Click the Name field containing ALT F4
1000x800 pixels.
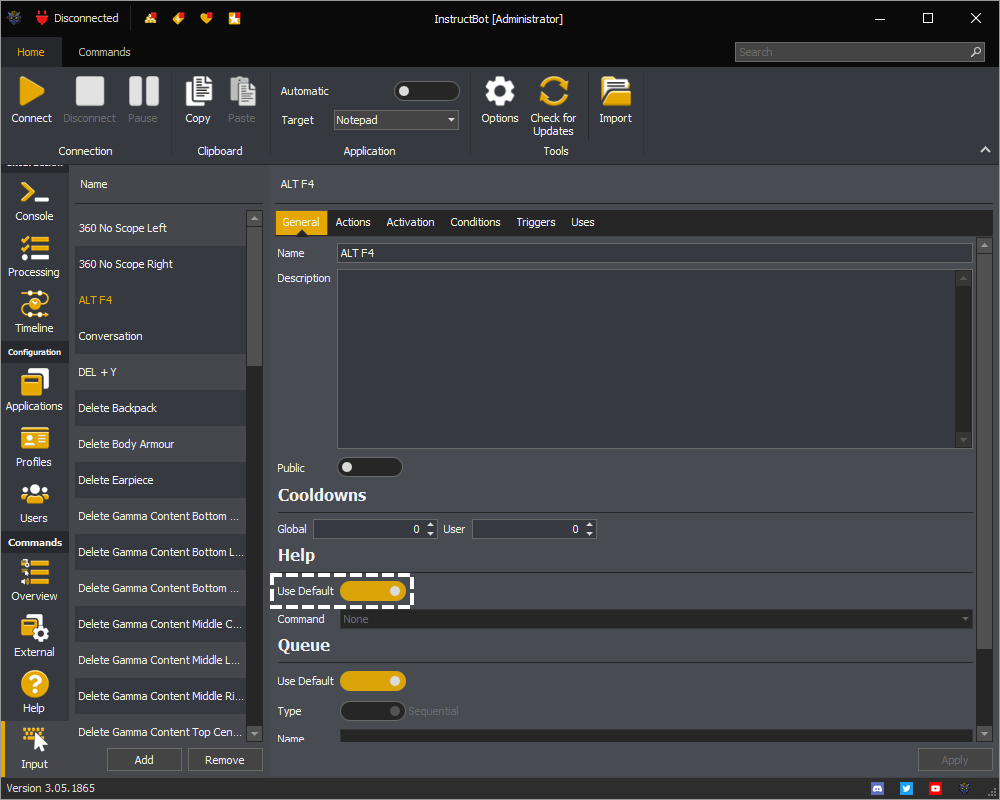654,253
